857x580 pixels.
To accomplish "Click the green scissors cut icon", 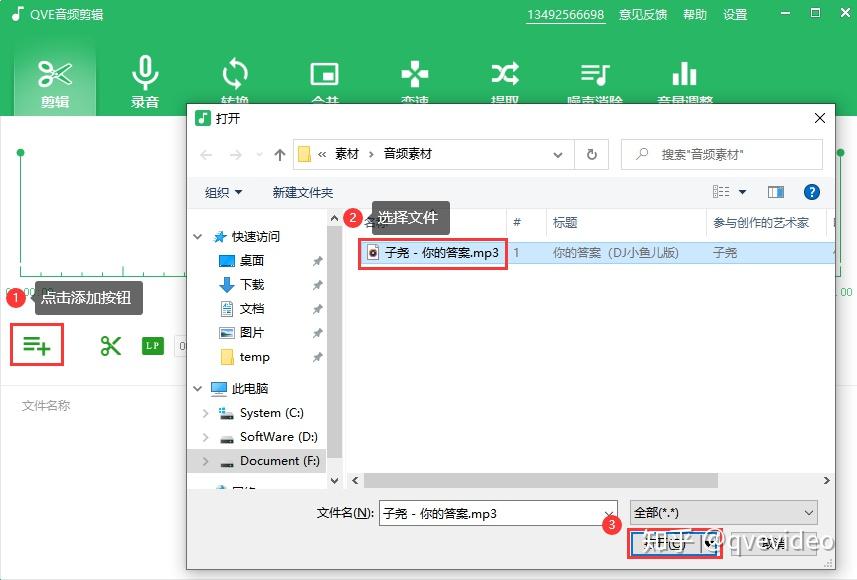I will [111, 345].
